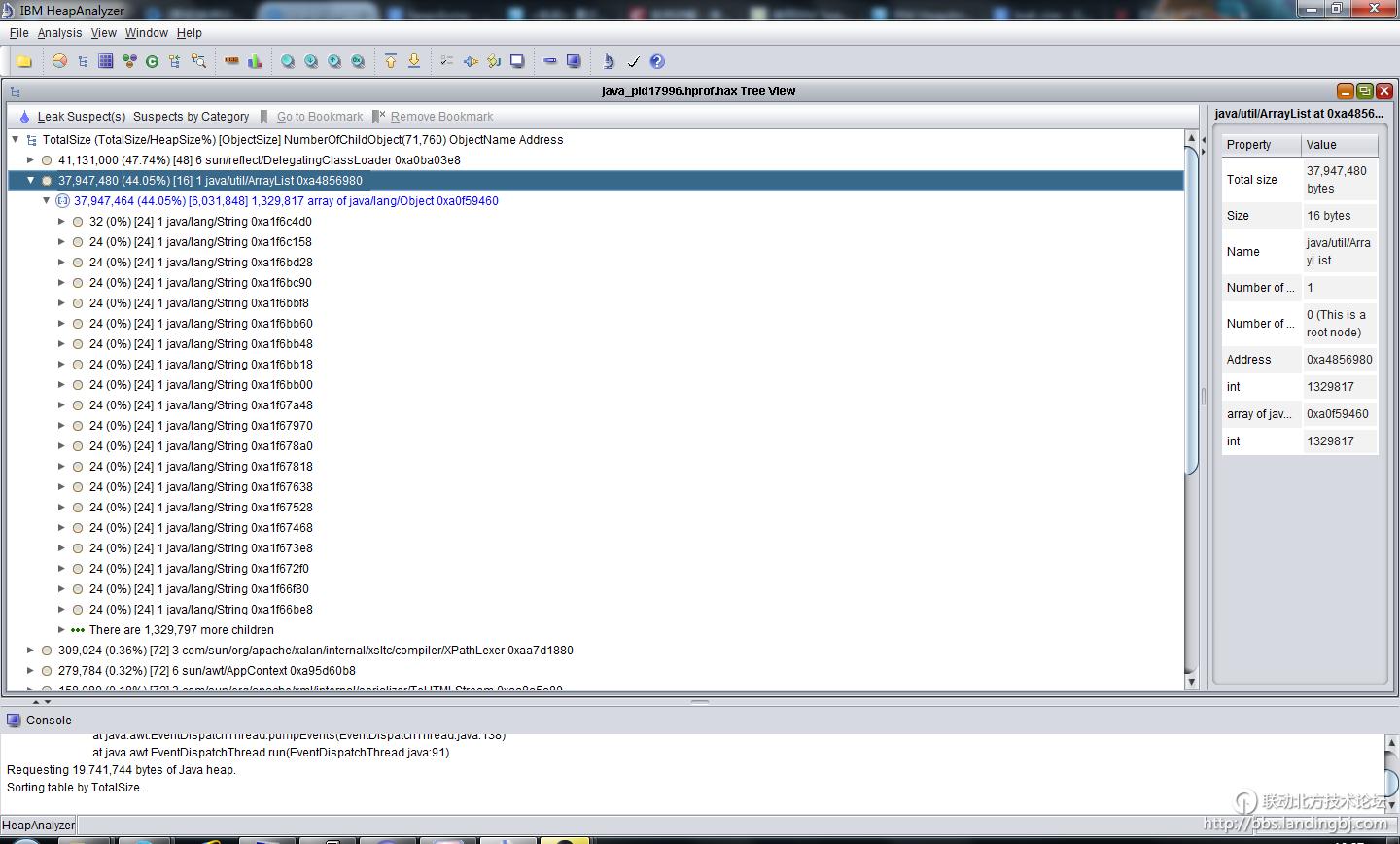Click the Leak Suspect(s) button
The width and height of the screenshot is (1400, 844).
[73, 117]
